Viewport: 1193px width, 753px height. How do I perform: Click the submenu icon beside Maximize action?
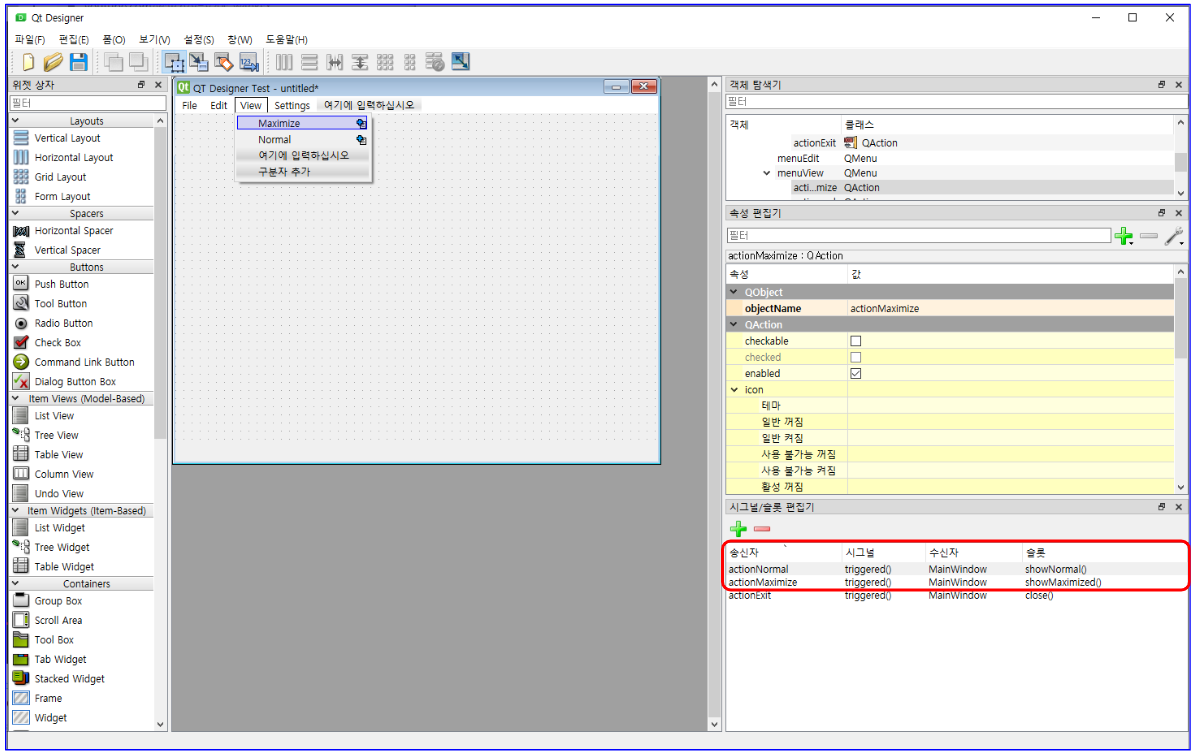(361, 123)
